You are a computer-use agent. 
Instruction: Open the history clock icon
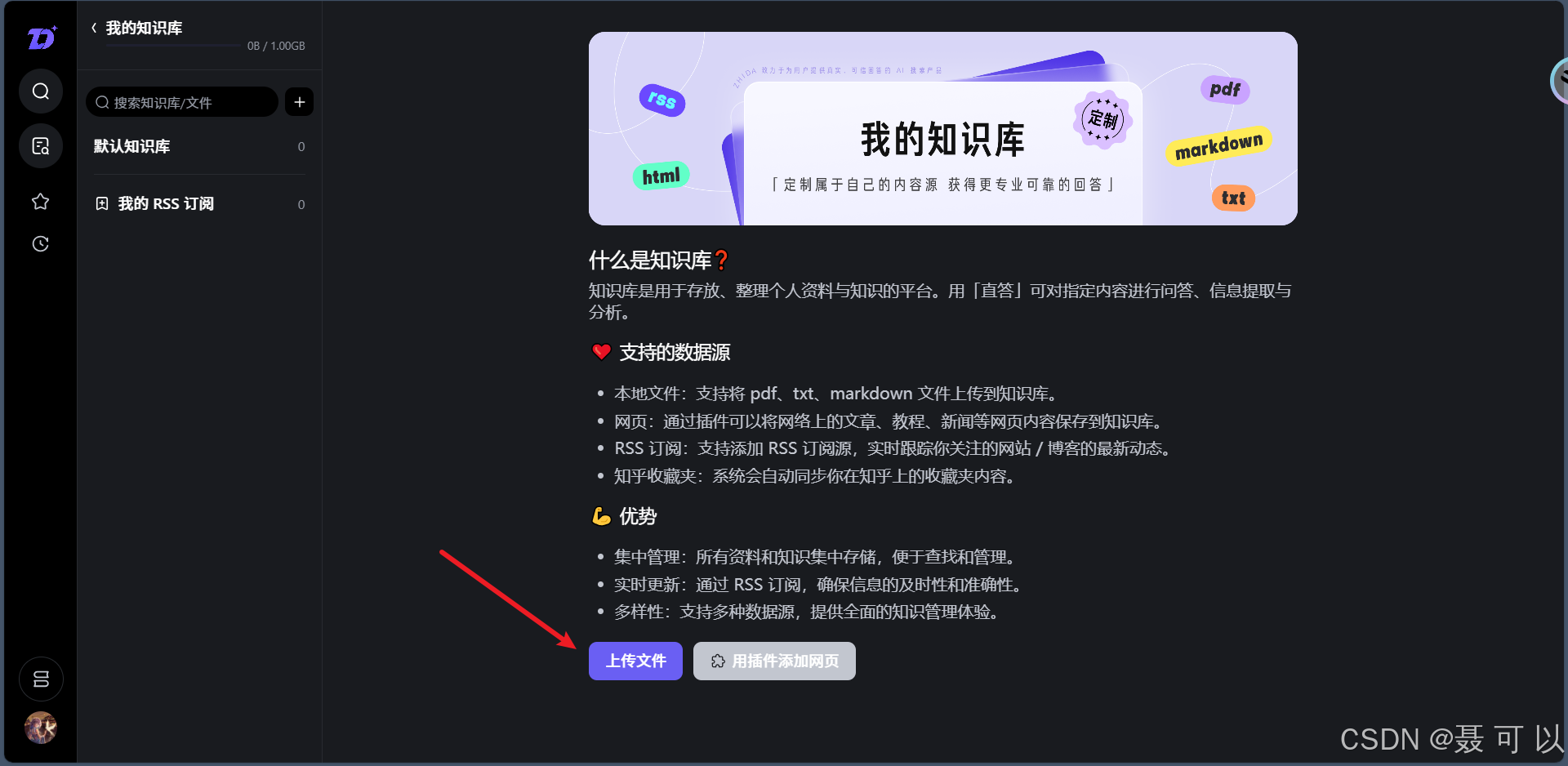pos(41,243)
